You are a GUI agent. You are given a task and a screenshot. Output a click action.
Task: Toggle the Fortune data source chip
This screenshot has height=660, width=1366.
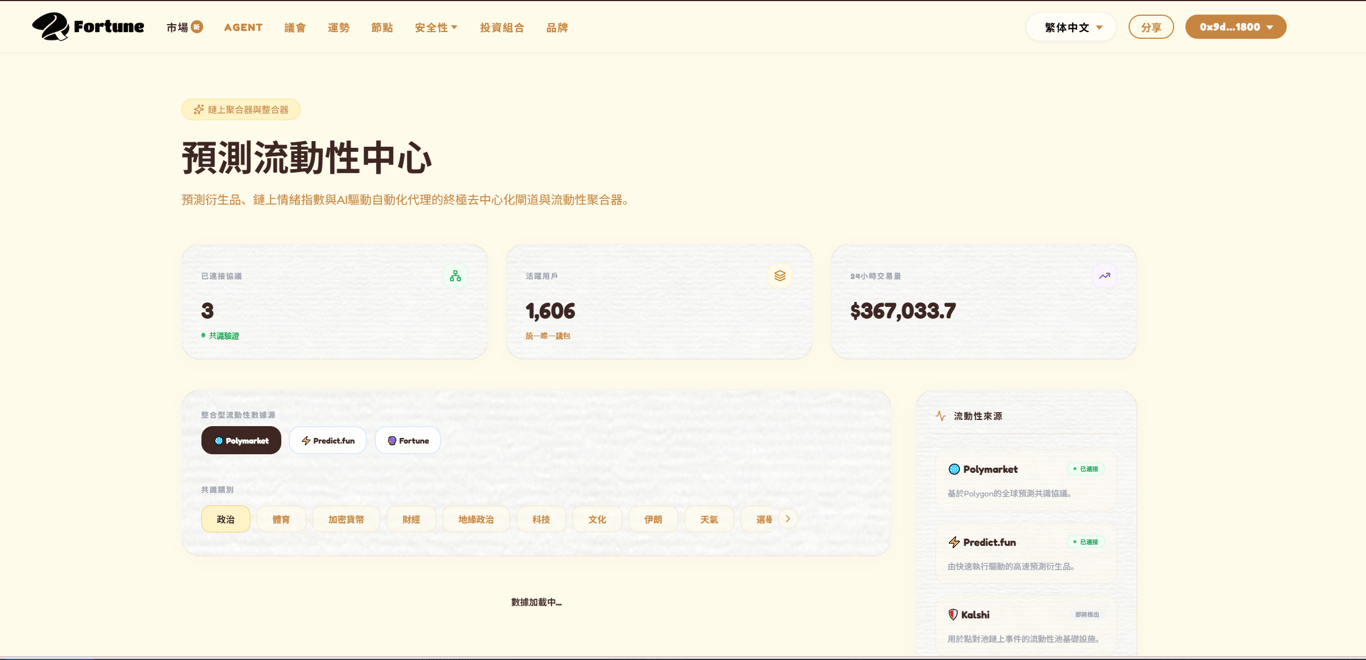pos(408,441)
